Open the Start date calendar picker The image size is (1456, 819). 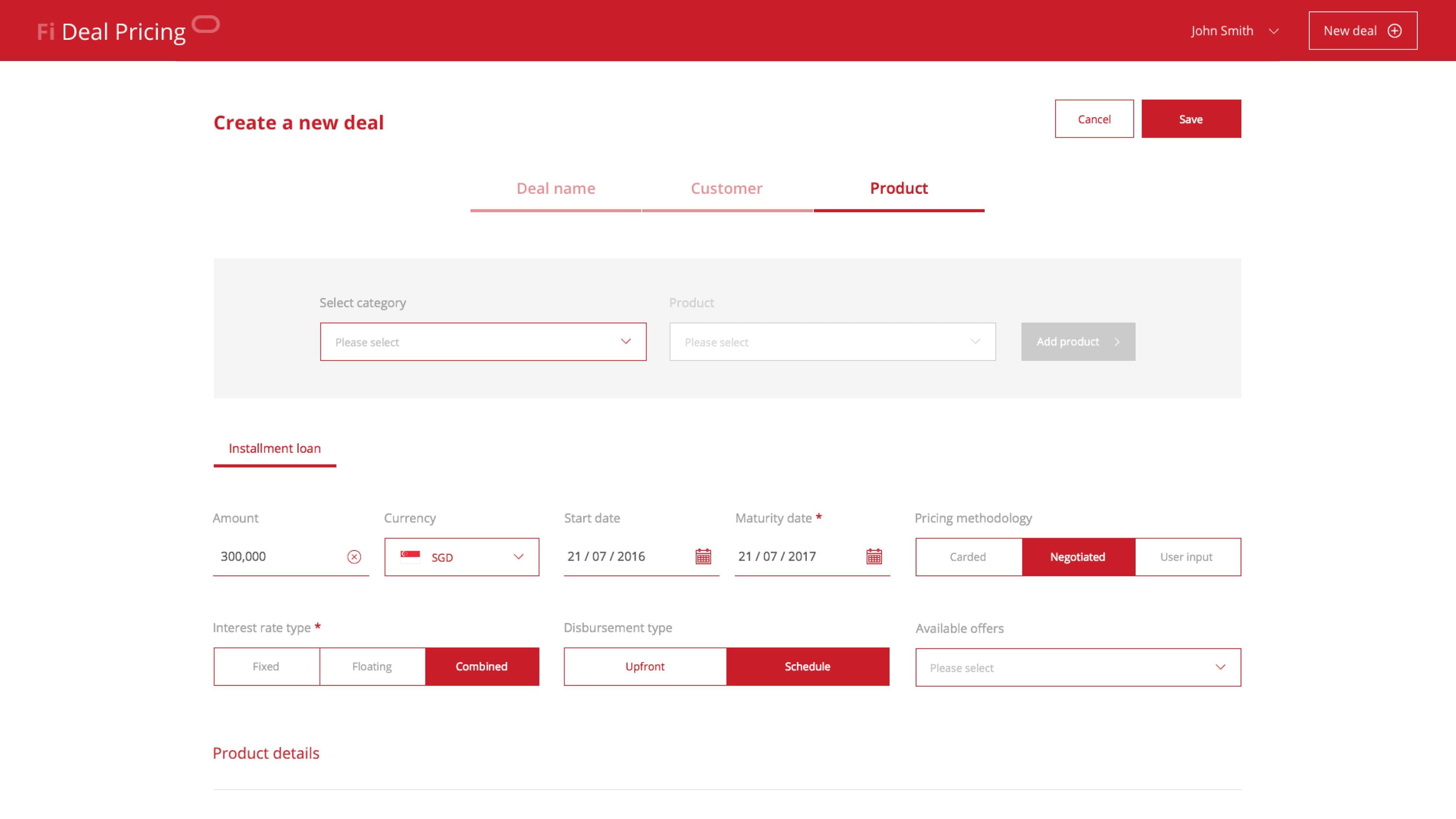[703, 556]
